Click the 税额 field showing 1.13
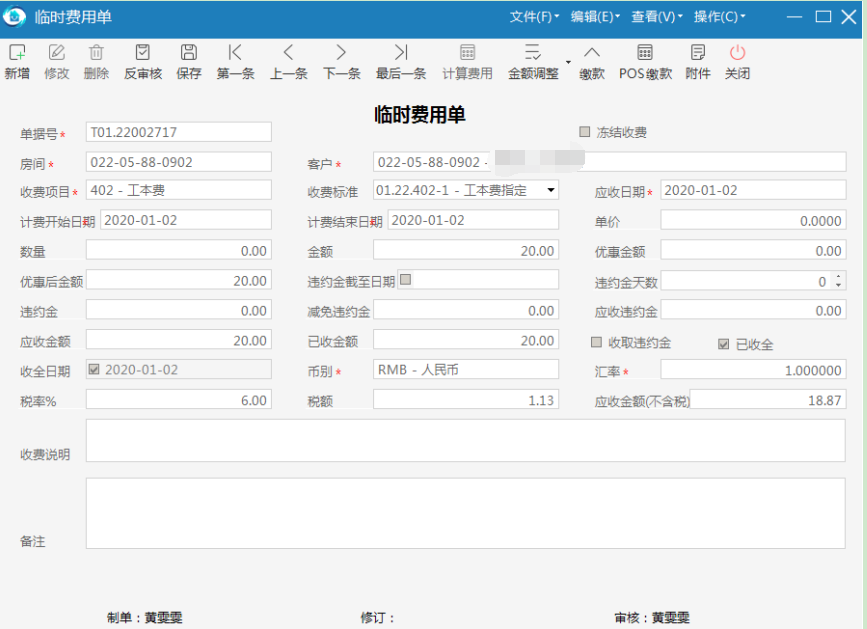867x629 pixels. [466, 400]
